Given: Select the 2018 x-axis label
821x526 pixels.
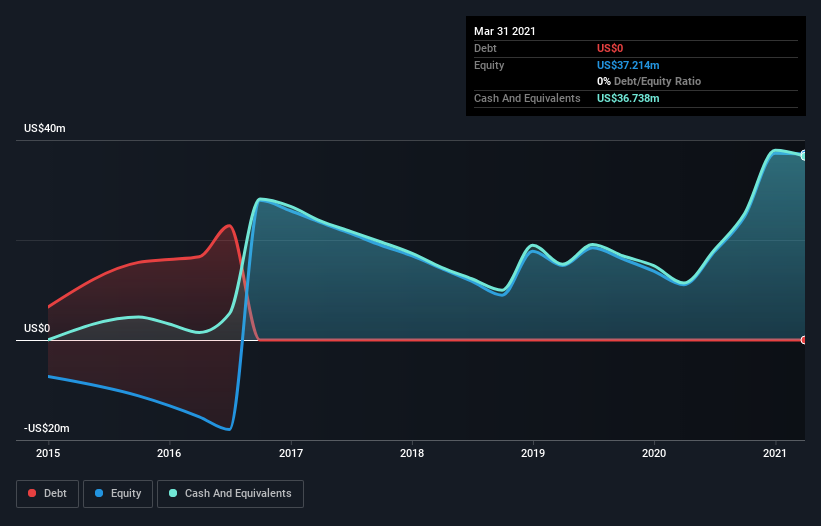Looking at the screenshot, I should [412, 453].
